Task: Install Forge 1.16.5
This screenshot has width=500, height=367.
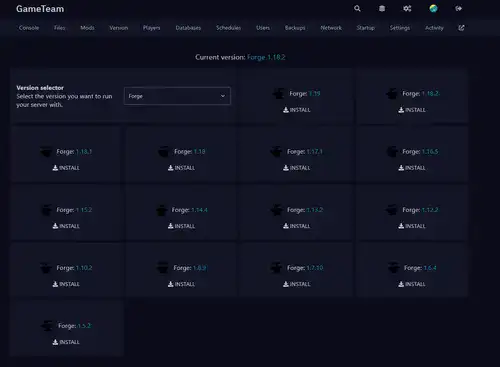Action: pos(412,168)
